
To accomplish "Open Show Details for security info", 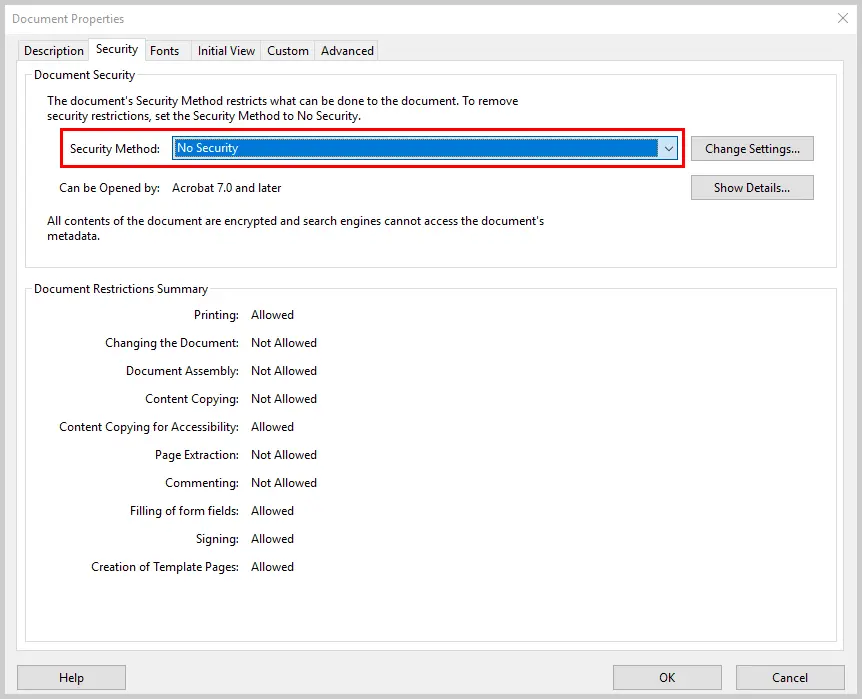I will tap(752, 187).
